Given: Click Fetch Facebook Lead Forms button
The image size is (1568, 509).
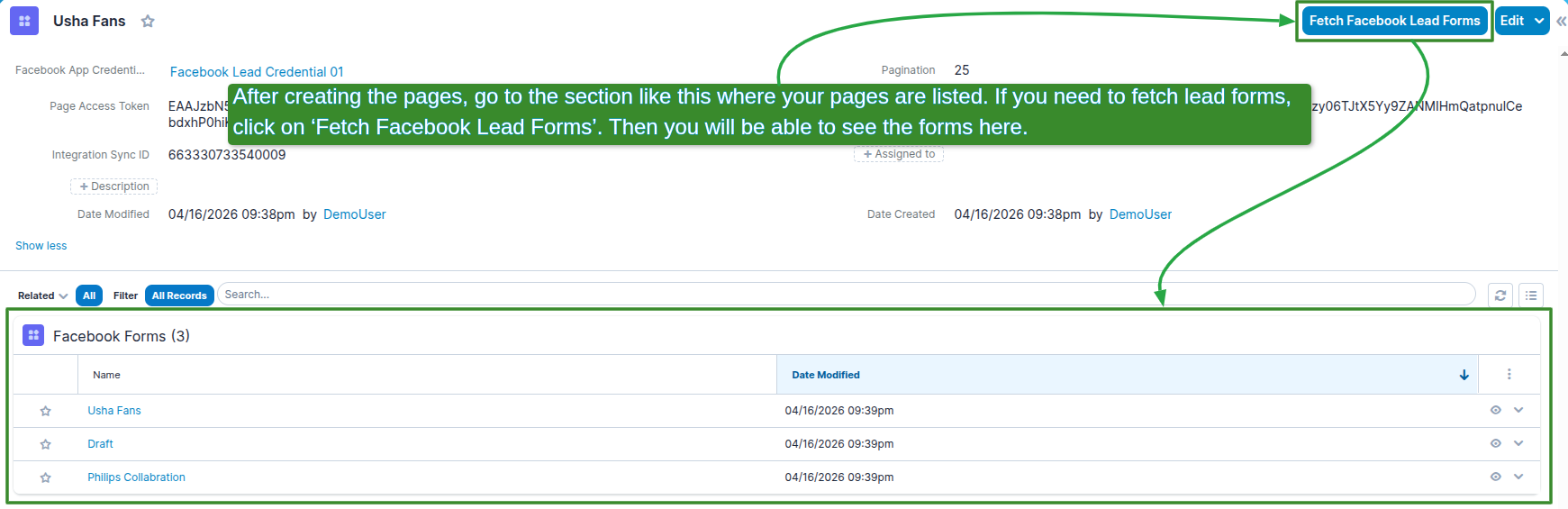Looking at the screenshot, I should (x=1394, y=21).
